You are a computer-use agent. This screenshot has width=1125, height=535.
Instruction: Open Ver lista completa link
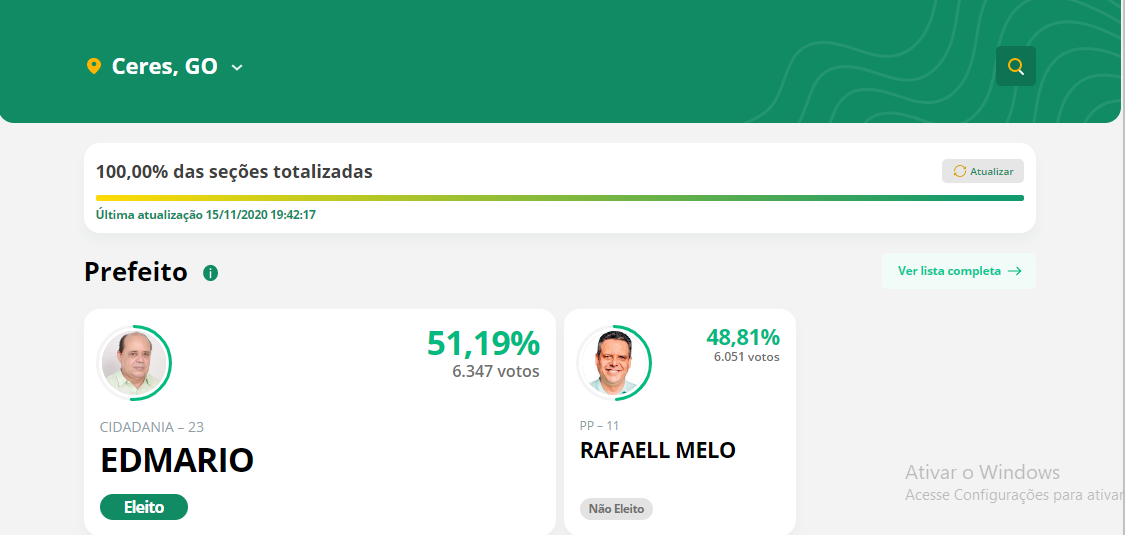click(959, 271)
